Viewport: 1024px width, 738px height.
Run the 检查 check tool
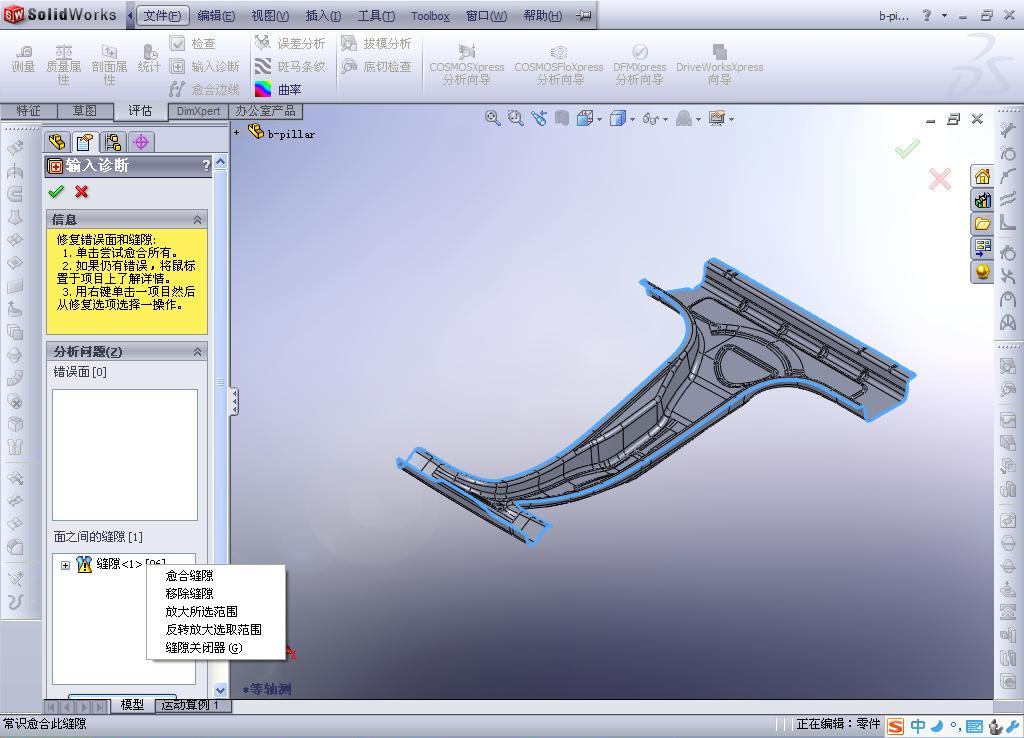click(193, 44)
